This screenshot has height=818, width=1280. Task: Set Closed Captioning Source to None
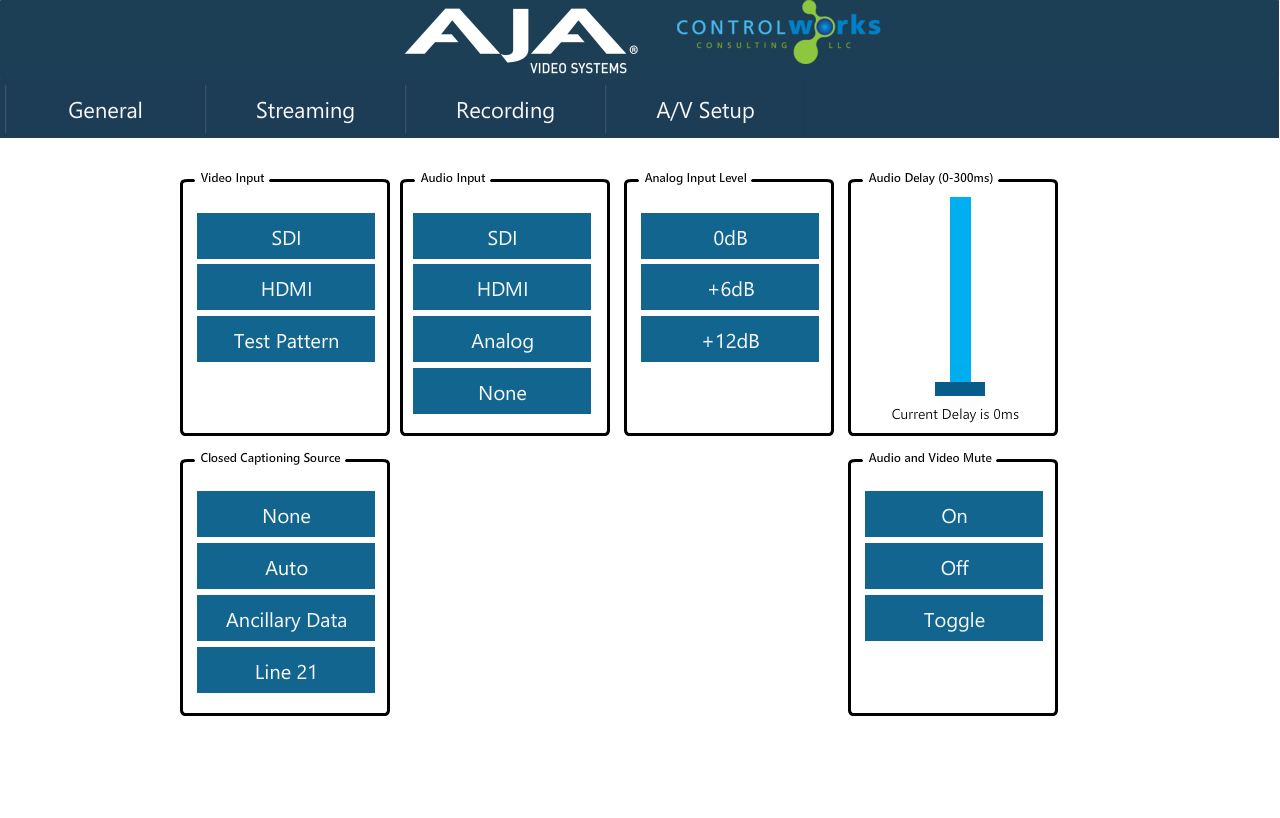286,515
